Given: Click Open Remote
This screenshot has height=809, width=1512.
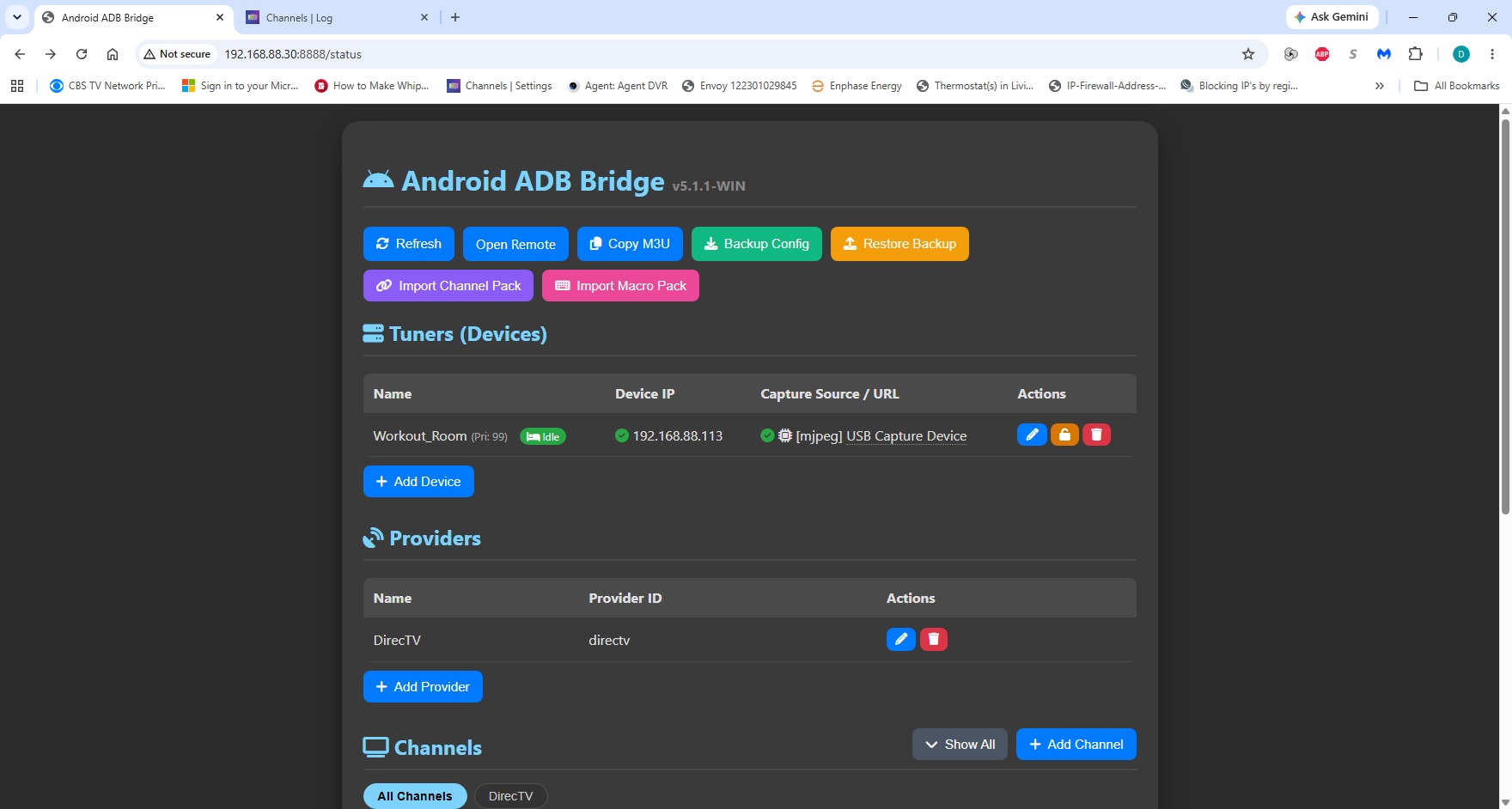Looking at the screenshot, I should 515,244.
